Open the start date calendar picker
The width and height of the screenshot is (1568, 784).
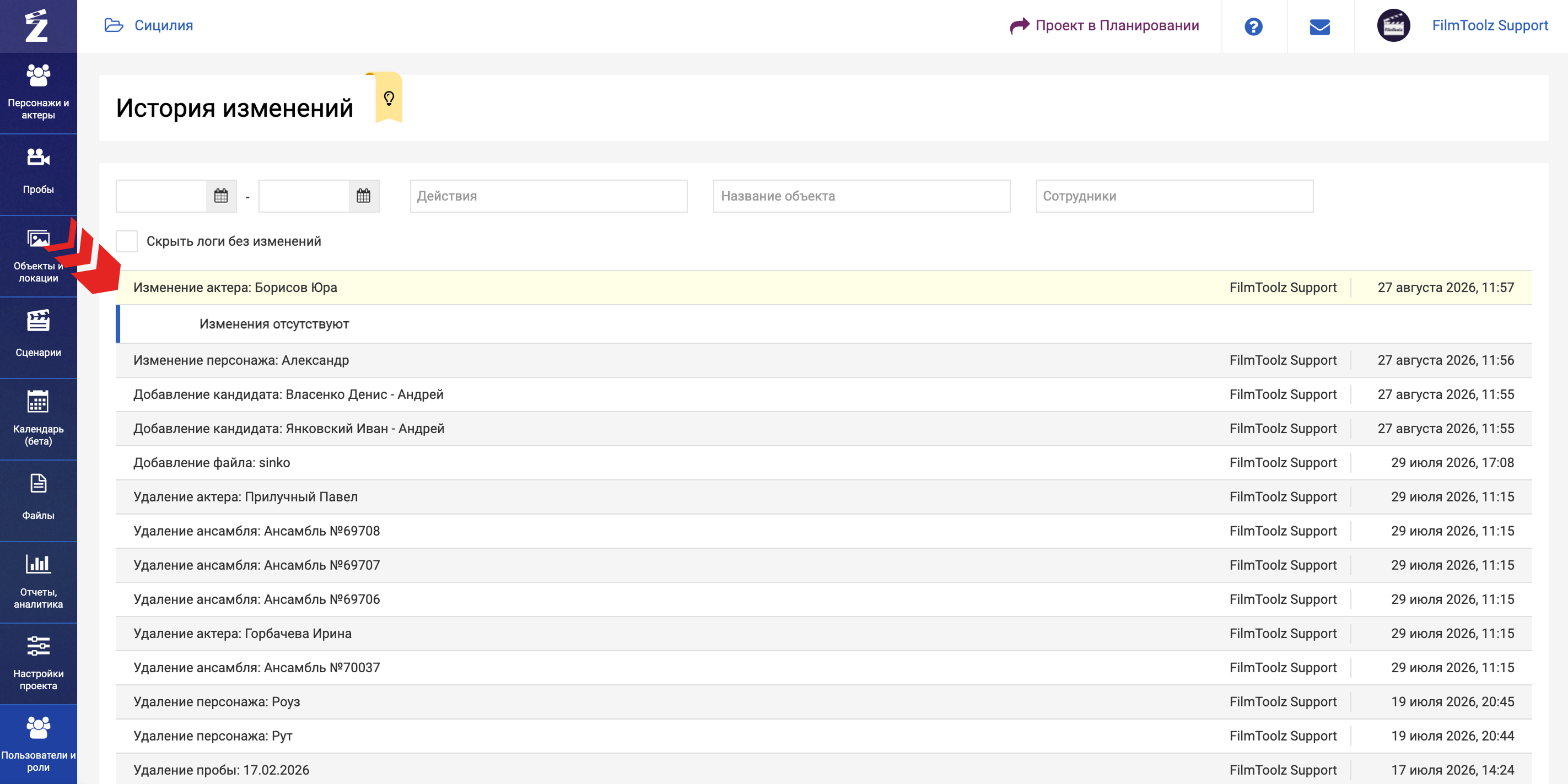click(221, 196)
